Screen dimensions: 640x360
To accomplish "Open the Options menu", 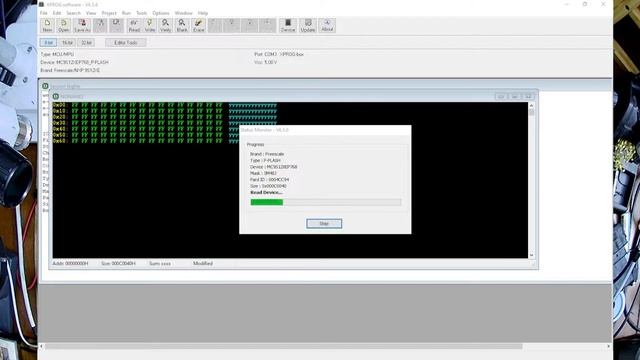I will [161, 13].
